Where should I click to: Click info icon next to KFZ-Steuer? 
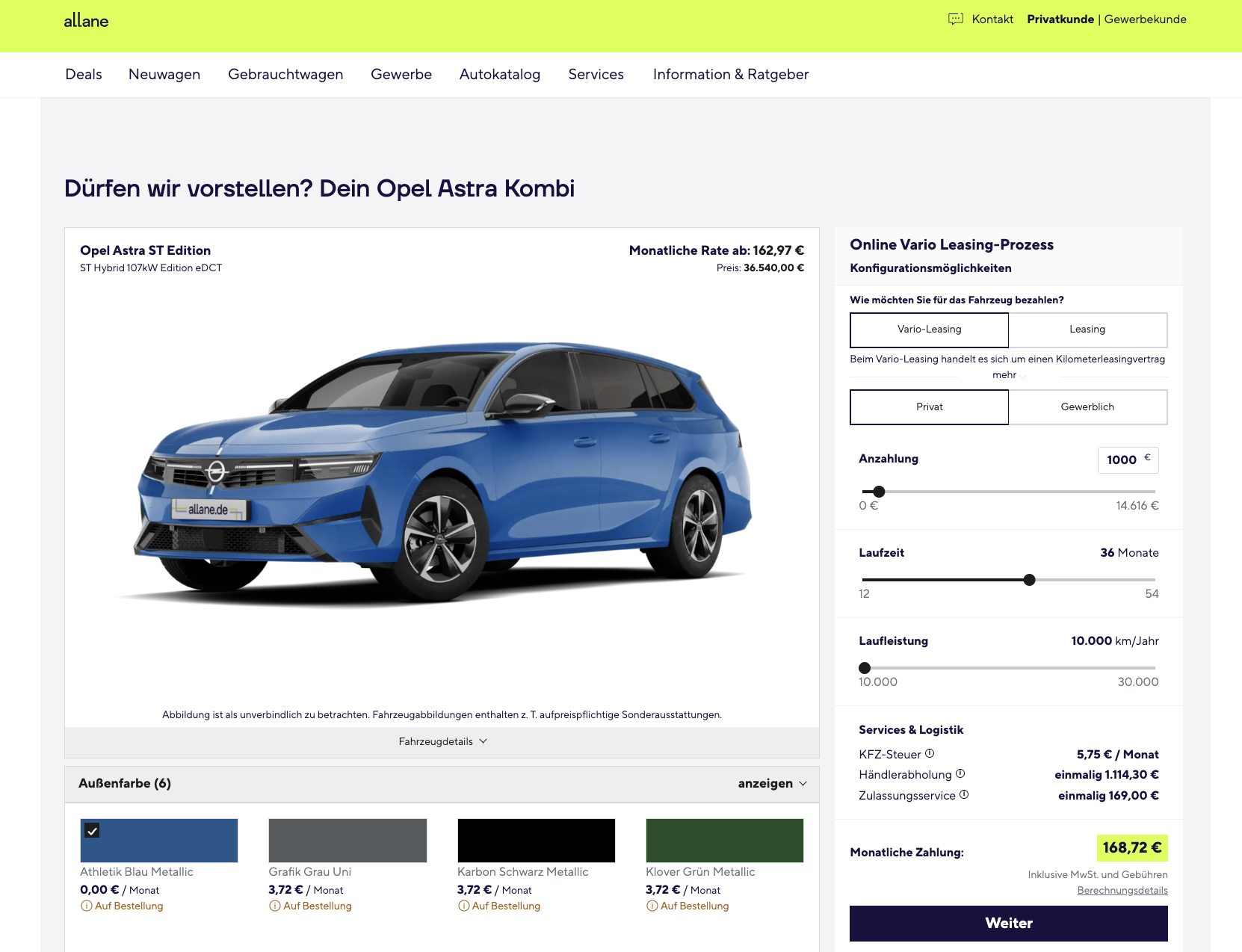point(930,754)
